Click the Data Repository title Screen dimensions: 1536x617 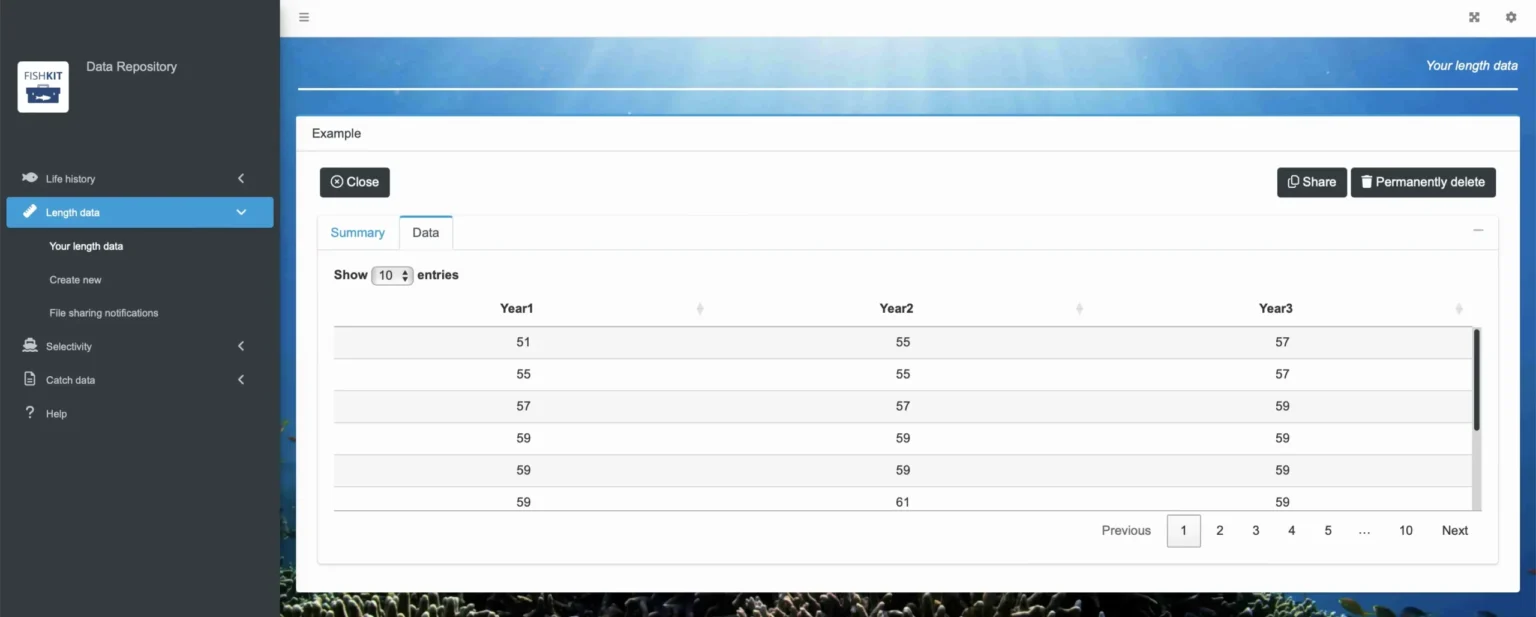click(131, 67)
